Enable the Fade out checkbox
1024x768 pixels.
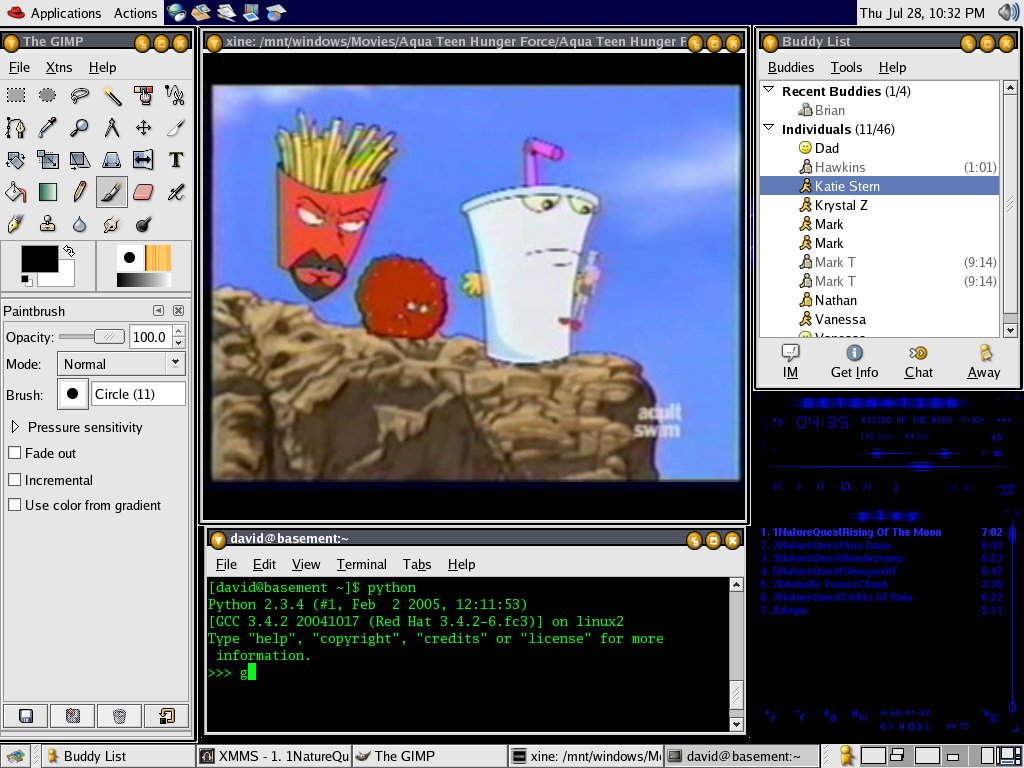click(14, 453)
